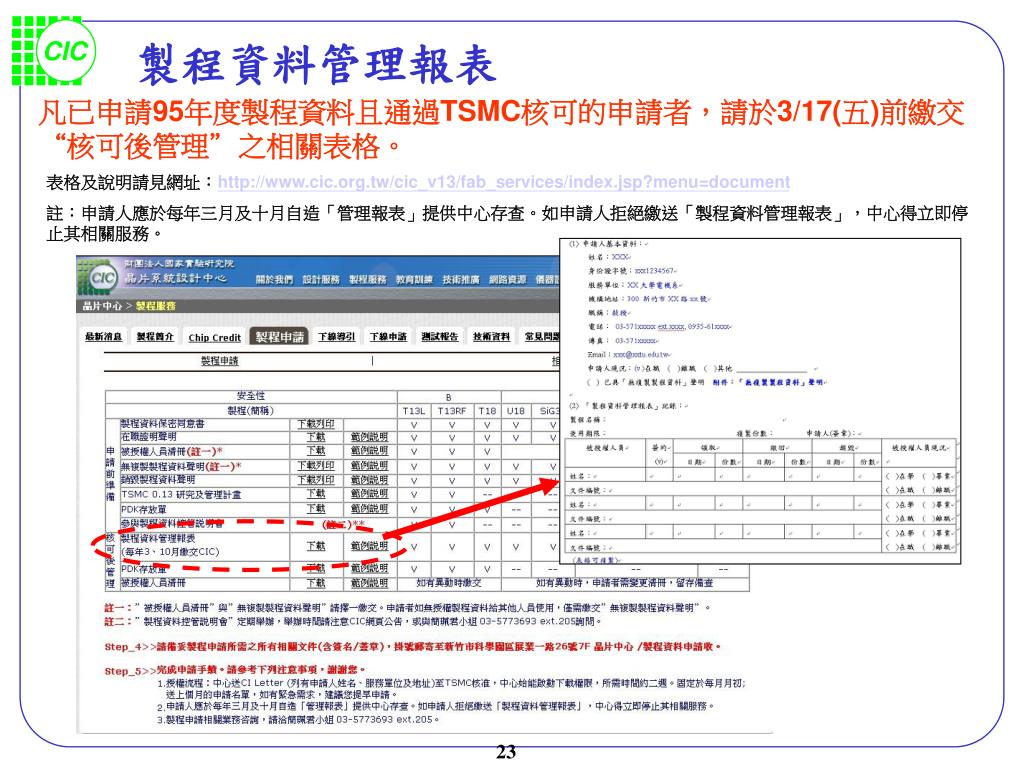
Task: Click the CIC logo at slide top-left
Action: coord(54,51)
